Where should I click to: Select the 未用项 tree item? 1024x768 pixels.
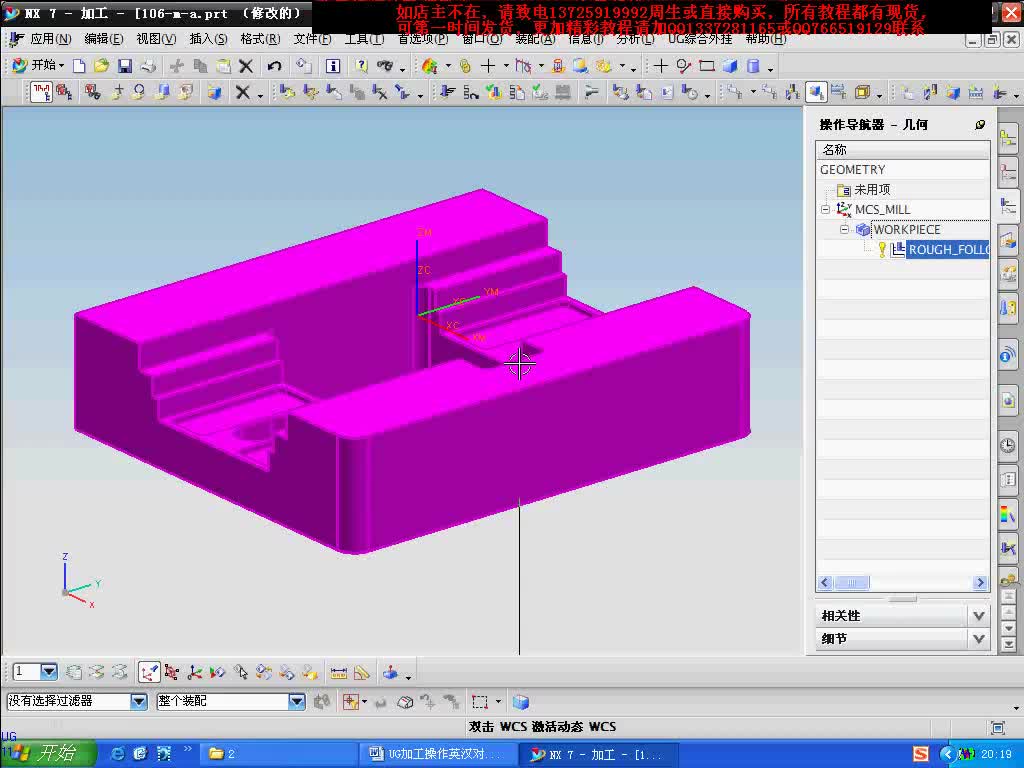872,189
